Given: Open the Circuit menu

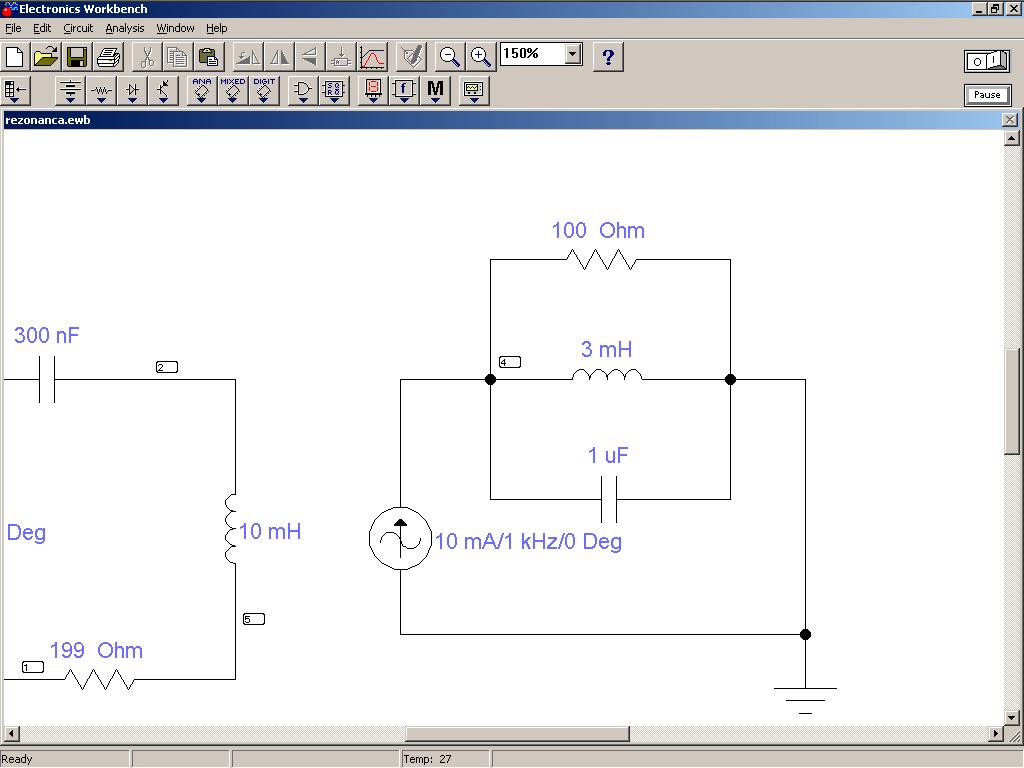Looking at the screenshot, I should coord(78,28).
